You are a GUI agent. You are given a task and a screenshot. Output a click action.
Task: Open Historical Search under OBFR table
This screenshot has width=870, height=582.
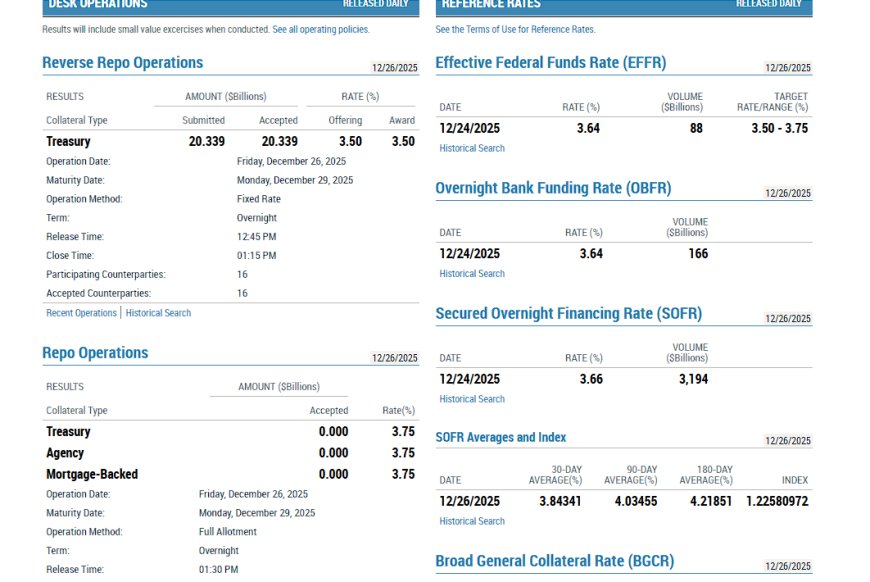click(x=472, y=274)
